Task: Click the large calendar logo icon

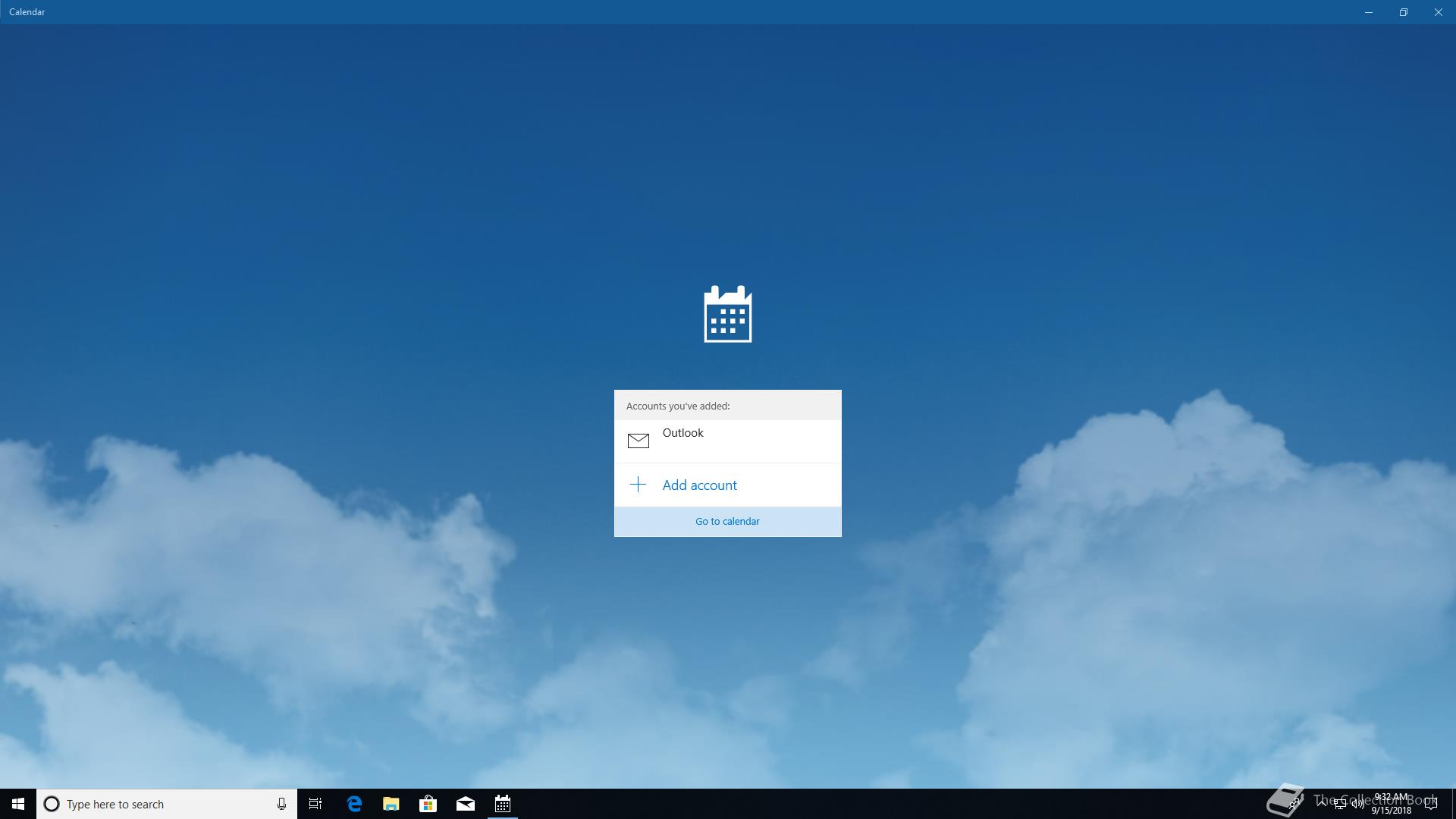Action: (x=727, y=314)
